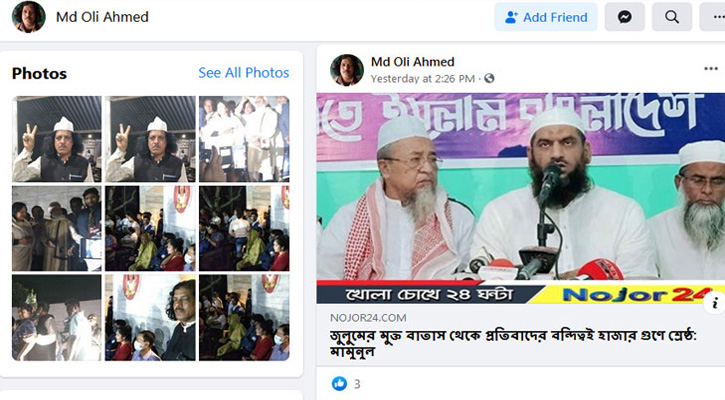Click the post author's profile picture
The image size is (725, 400).
(347, 70)
